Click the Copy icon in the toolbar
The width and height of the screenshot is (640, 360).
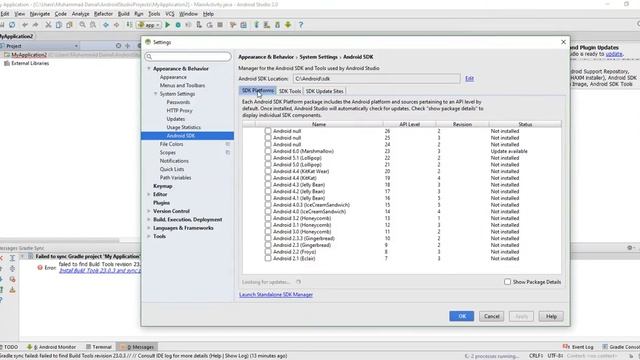pyautogui.click(x=59, y=25)
